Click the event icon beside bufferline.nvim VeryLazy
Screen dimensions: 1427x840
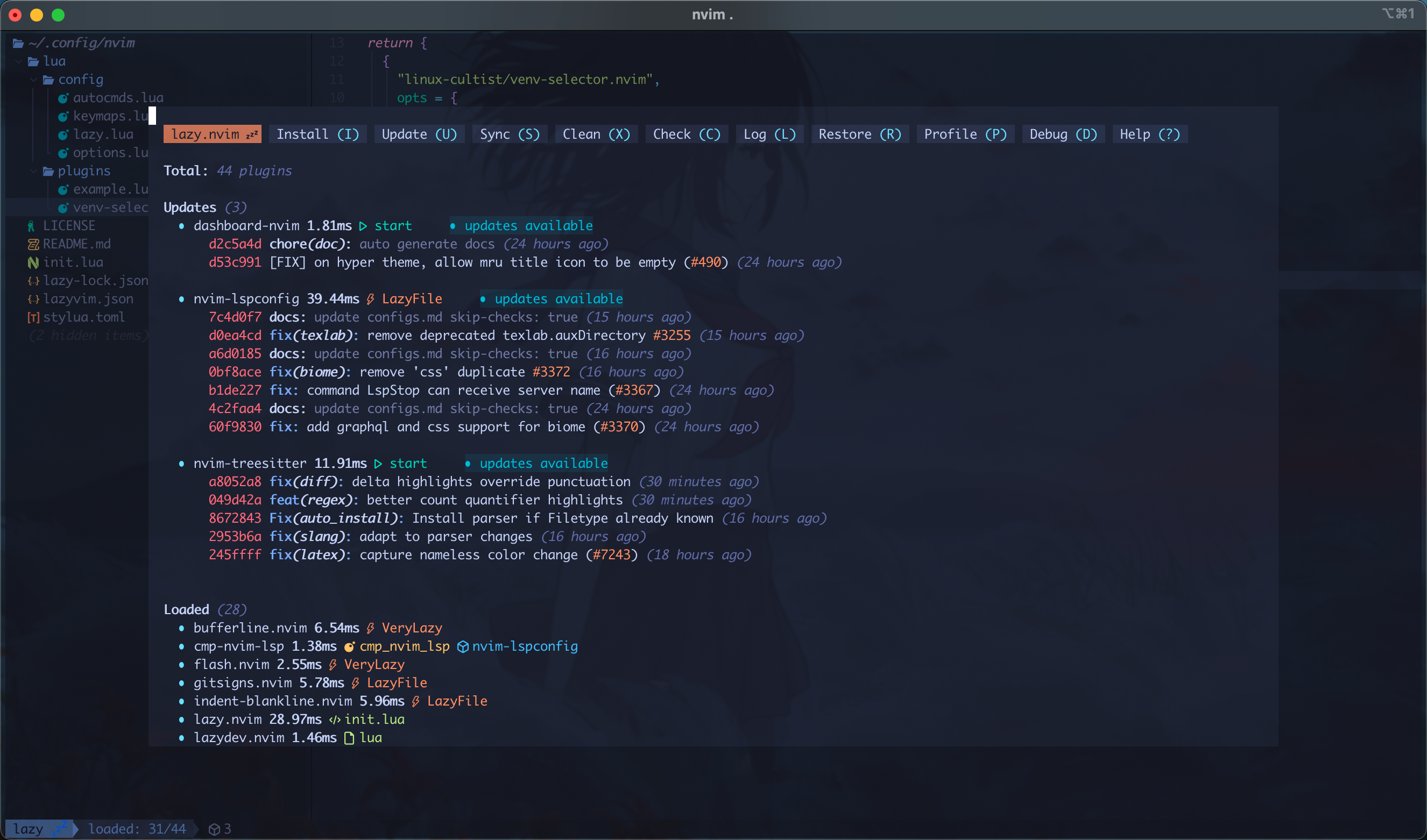[x=370, y=628]
